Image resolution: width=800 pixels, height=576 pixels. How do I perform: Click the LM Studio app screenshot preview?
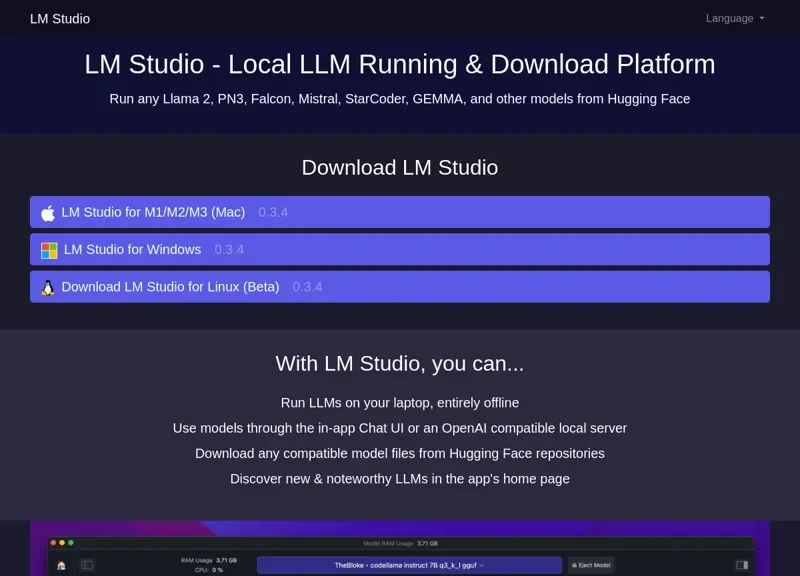[x=400, y=548]
